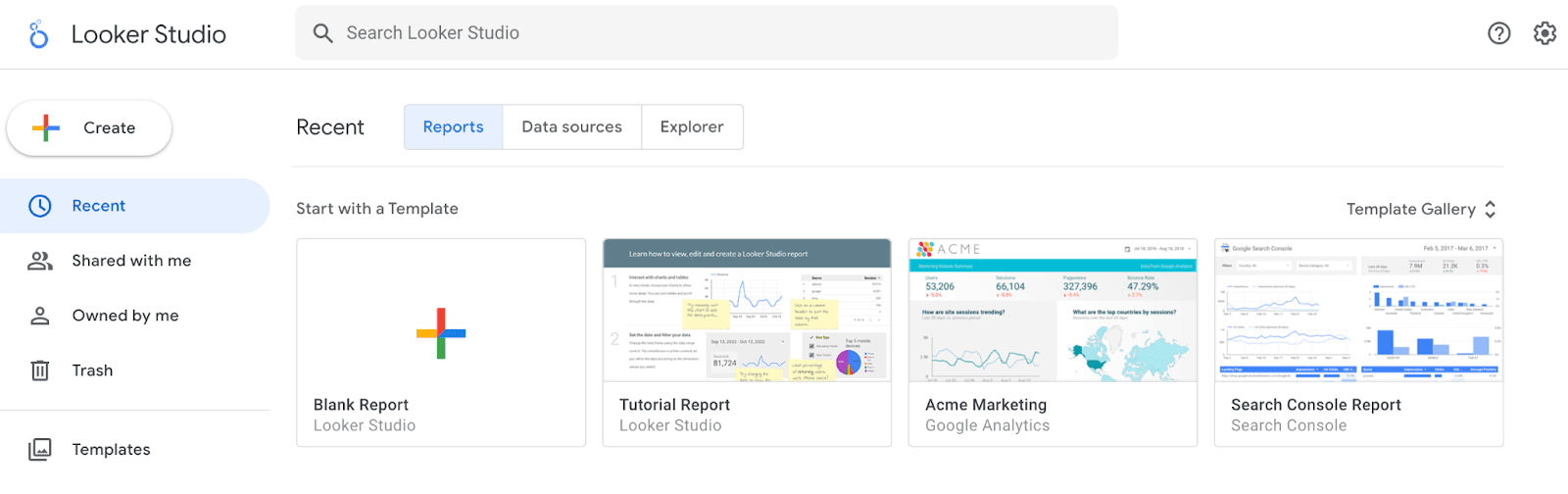This screenshot has width=1568, height=494.
Task: Click the Owned by me person icon
Action: pyautogui.click(x=40, y=316)
